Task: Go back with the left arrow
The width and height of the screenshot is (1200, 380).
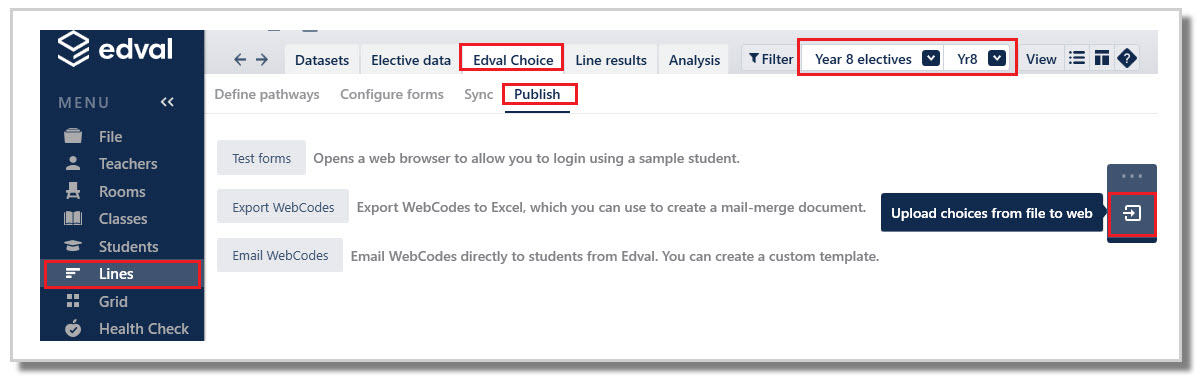Action: [240, 60]
